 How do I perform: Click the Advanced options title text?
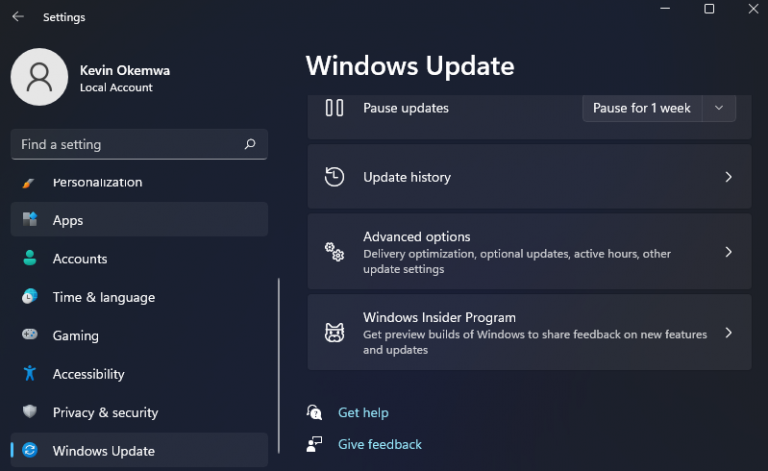point(416,236)
